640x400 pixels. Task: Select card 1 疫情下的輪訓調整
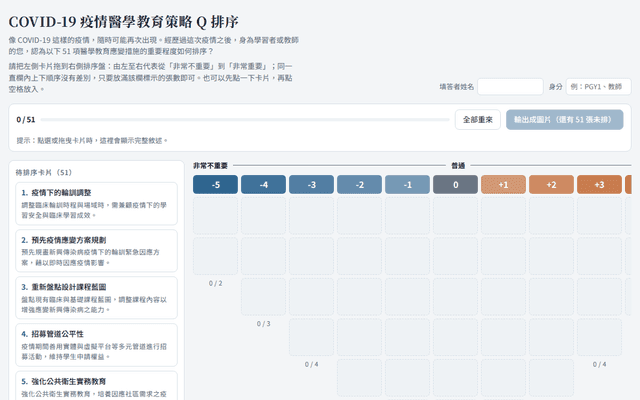(x=96, y=204)
